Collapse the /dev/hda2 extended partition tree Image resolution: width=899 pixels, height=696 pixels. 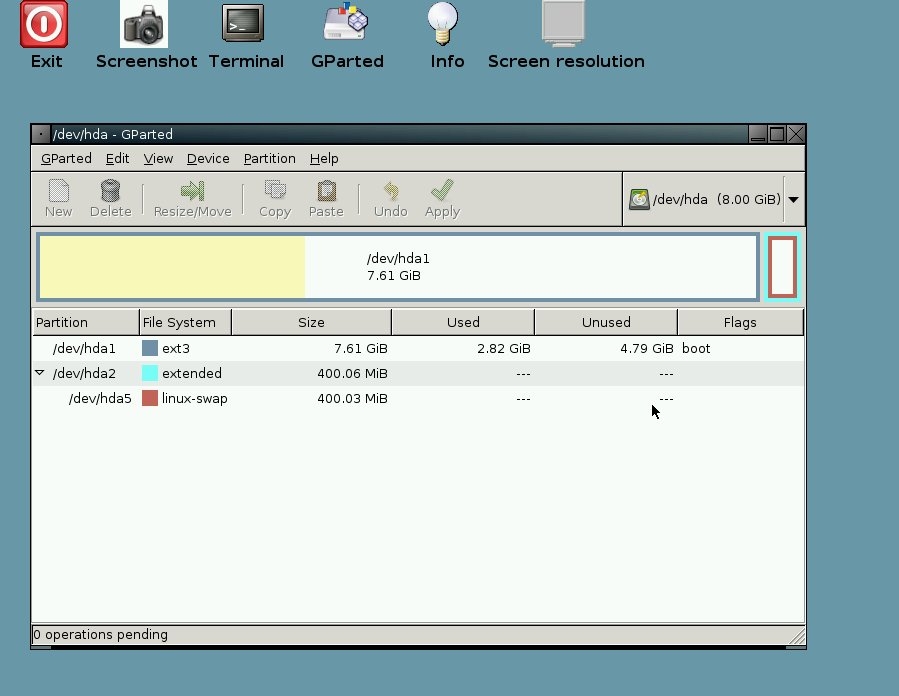pos(40,373)
